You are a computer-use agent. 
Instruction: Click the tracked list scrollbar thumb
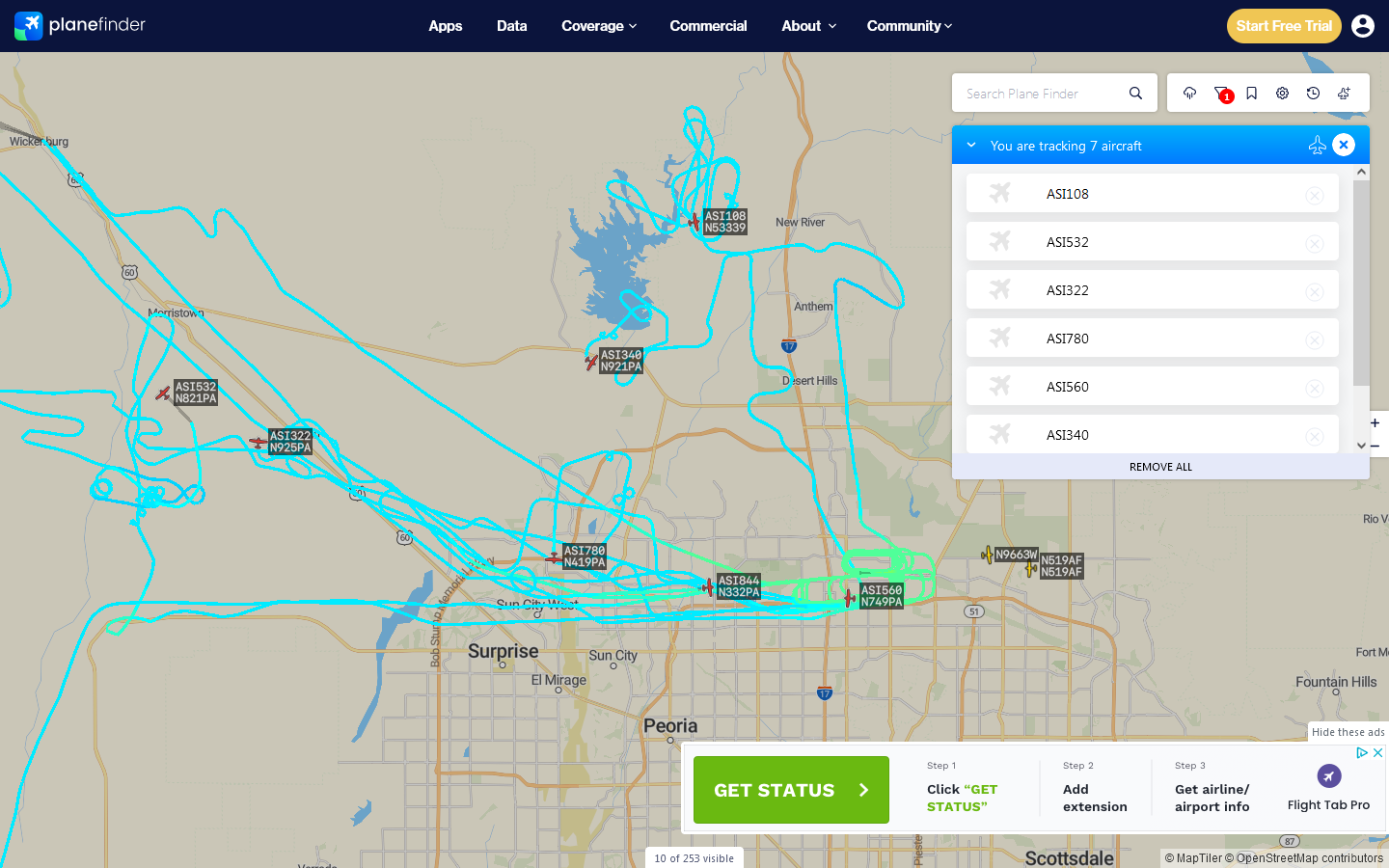pyautogui.click(x=1361, y=283)
